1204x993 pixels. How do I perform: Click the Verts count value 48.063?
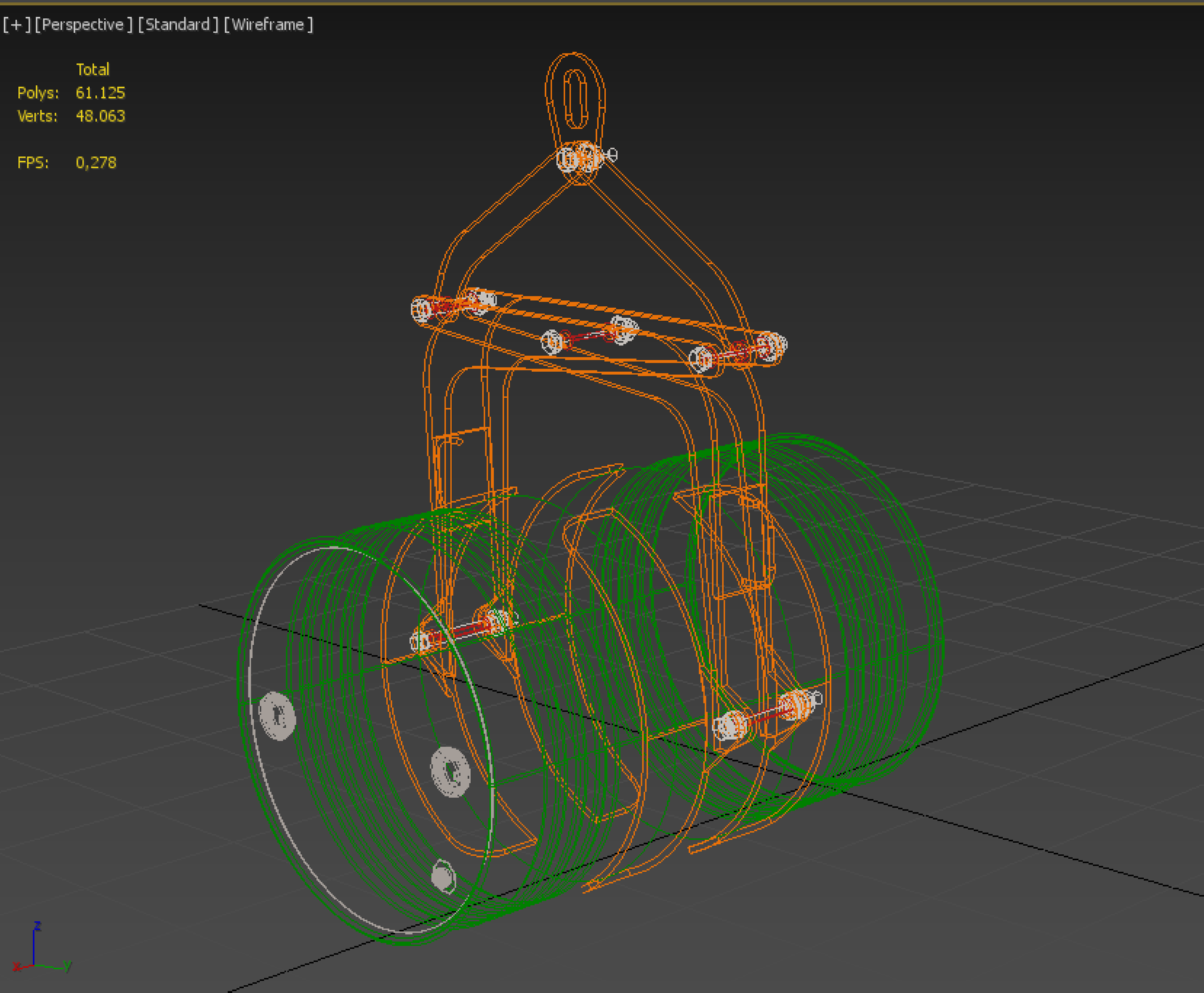100,116
